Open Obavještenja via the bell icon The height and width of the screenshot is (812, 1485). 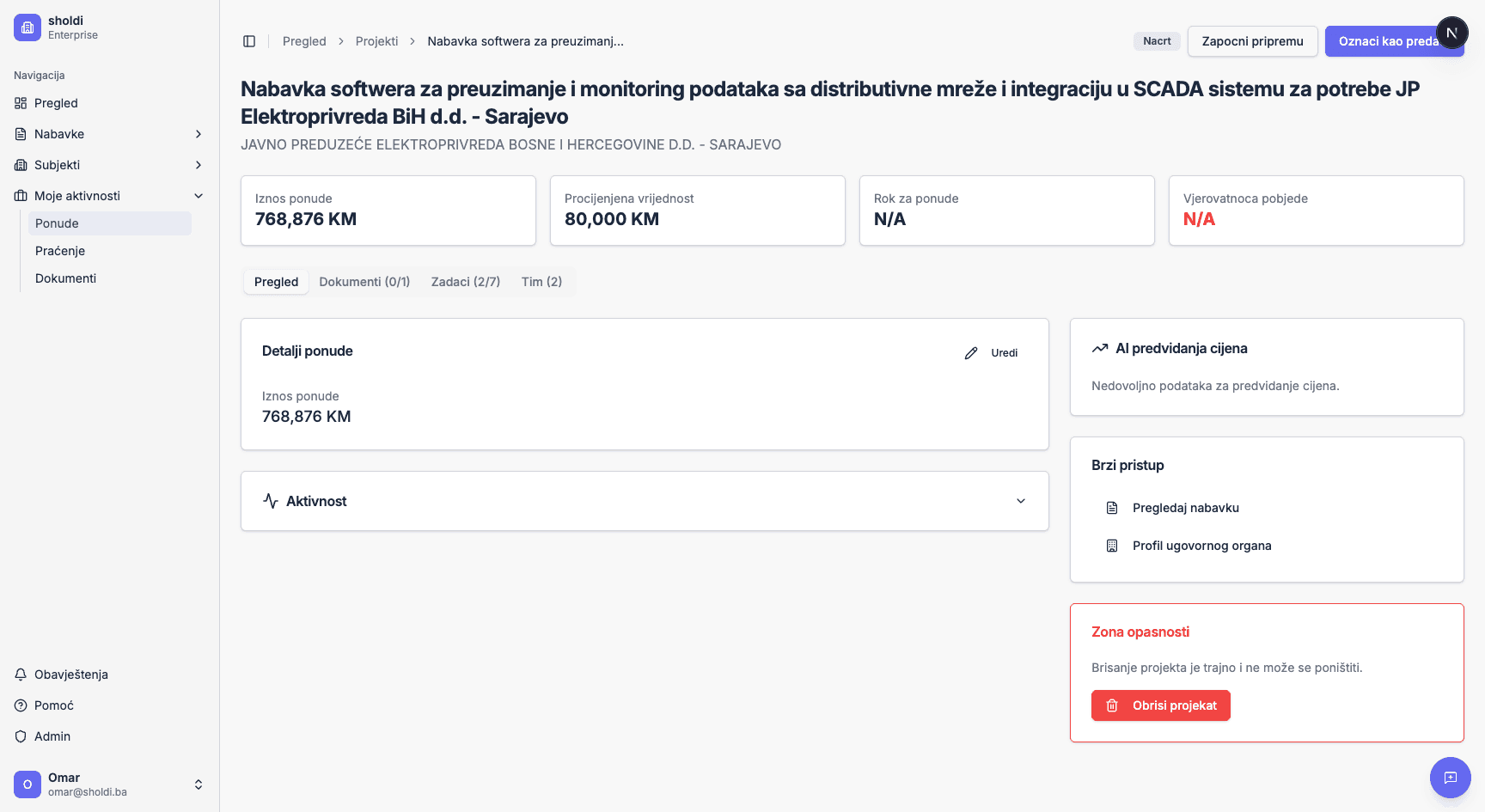pos(21,675)
